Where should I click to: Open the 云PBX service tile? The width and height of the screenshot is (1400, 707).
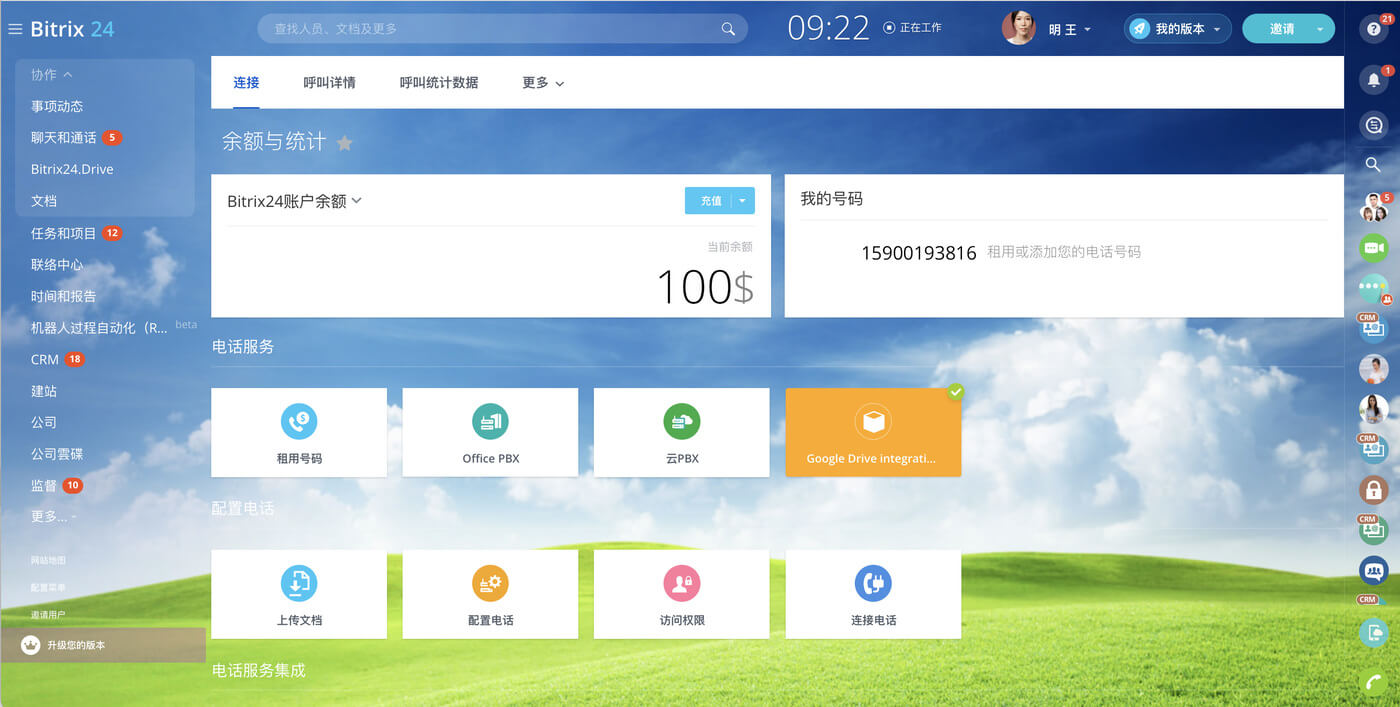pyautogui.click(x=682, y=432)
